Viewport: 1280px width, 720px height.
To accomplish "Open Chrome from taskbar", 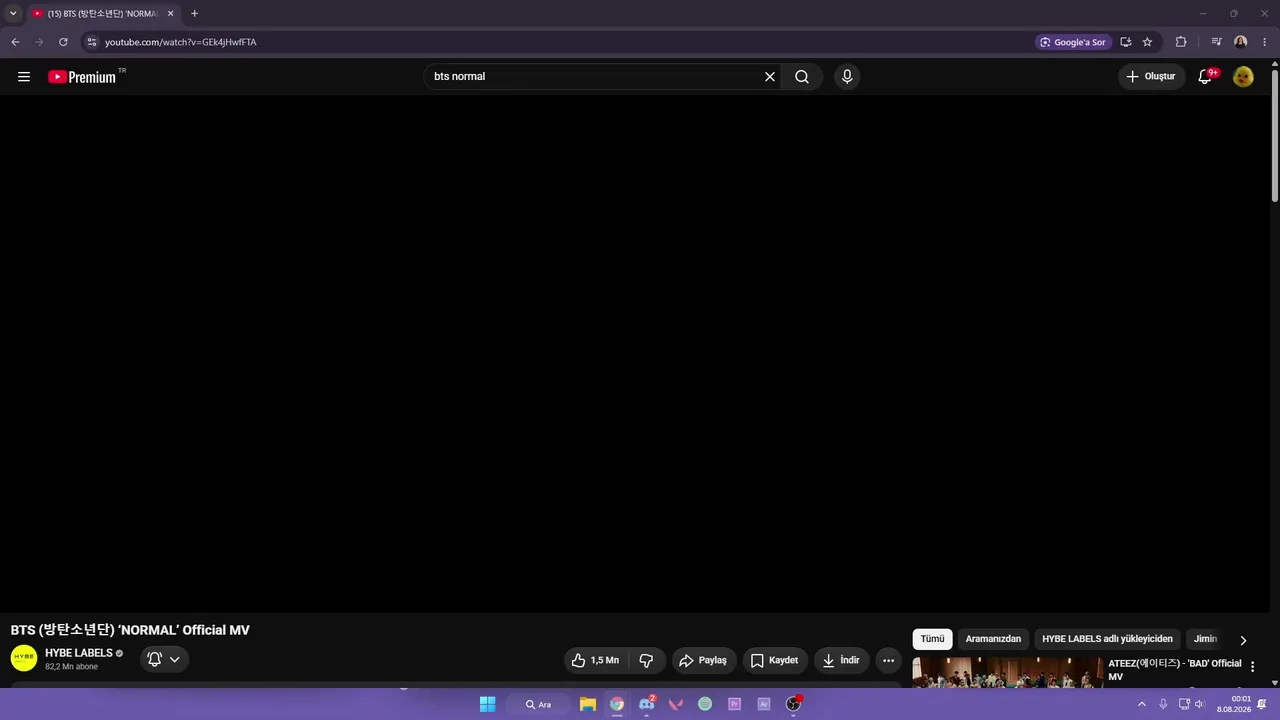I will [x=617, y=704].
